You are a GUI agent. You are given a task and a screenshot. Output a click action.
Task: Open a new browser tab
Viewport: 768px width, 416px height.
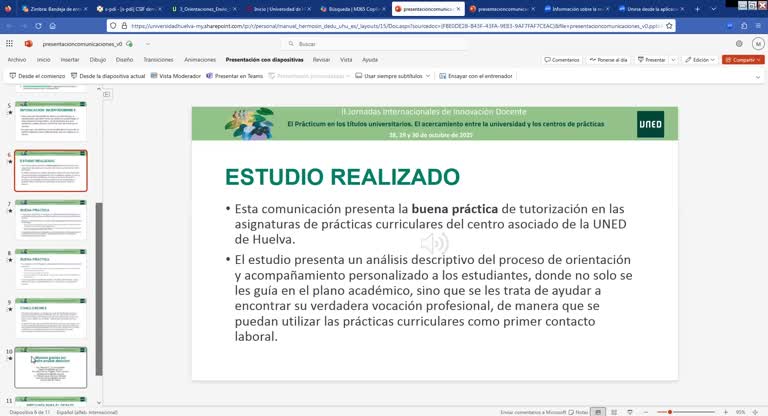pos(697,9)
